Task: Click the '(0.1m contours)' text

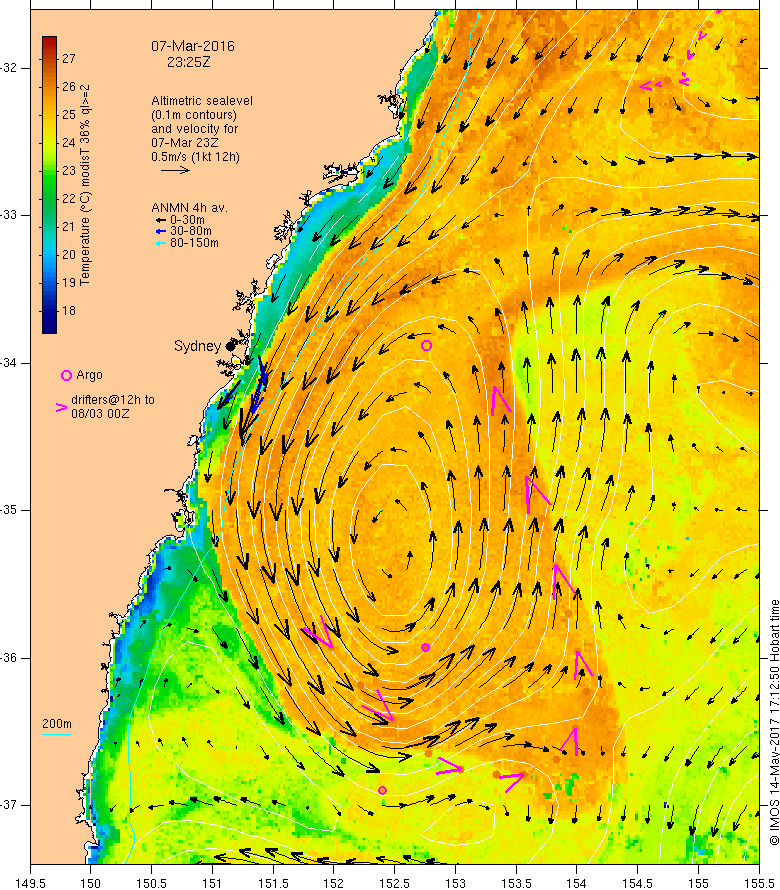Action: pyautogui.click(x=194, y=115)
